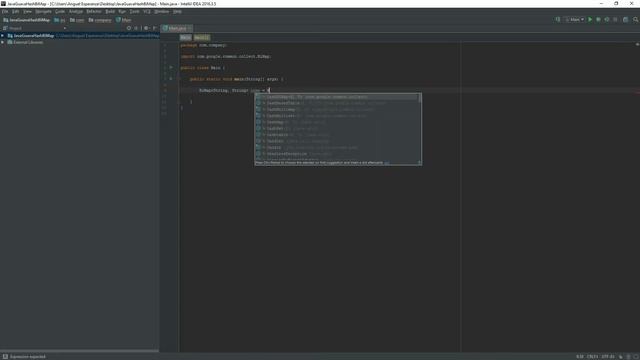Click Scroll from Source icon in Project panel
This screenshot has height=360, width=640.
129,28
